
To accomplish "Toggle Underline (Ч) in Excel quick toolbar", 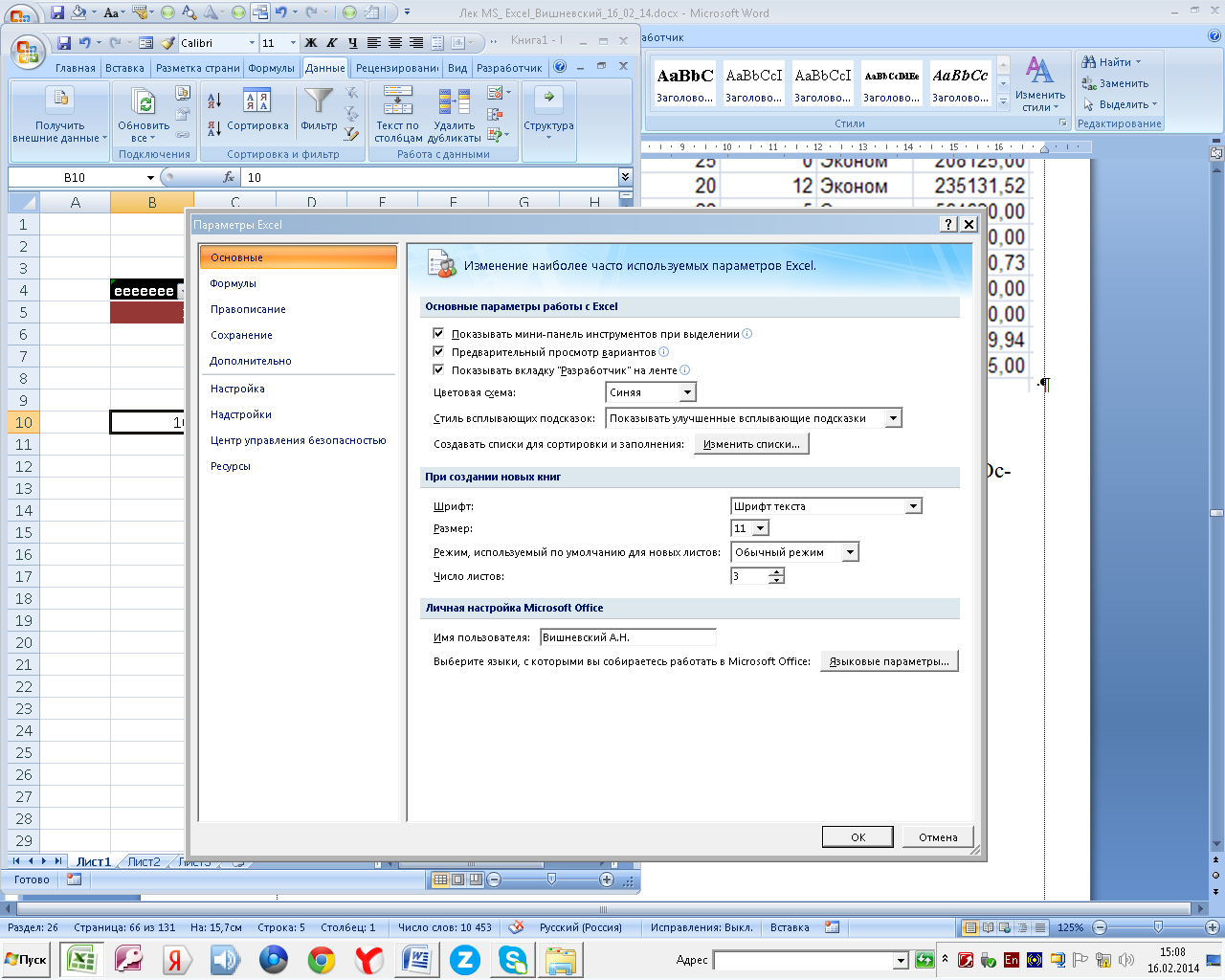I will (x=352, y=43).
